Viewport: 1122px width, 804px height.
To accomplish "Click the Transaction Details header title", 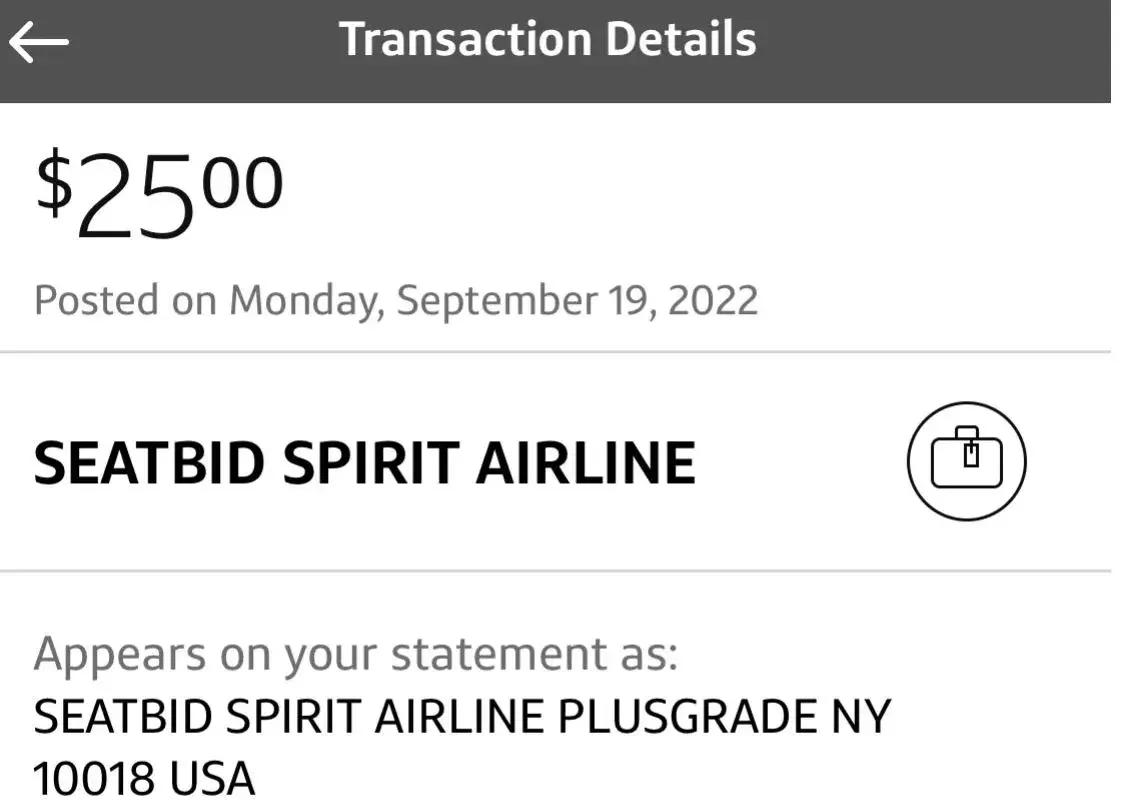I will click(x=547, y=40).
